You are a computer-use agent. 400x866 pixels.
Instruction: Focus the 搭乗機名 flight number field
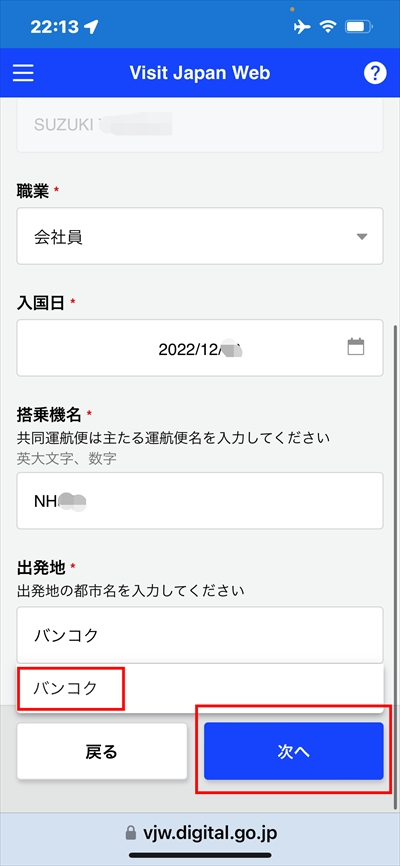(200, 500)
